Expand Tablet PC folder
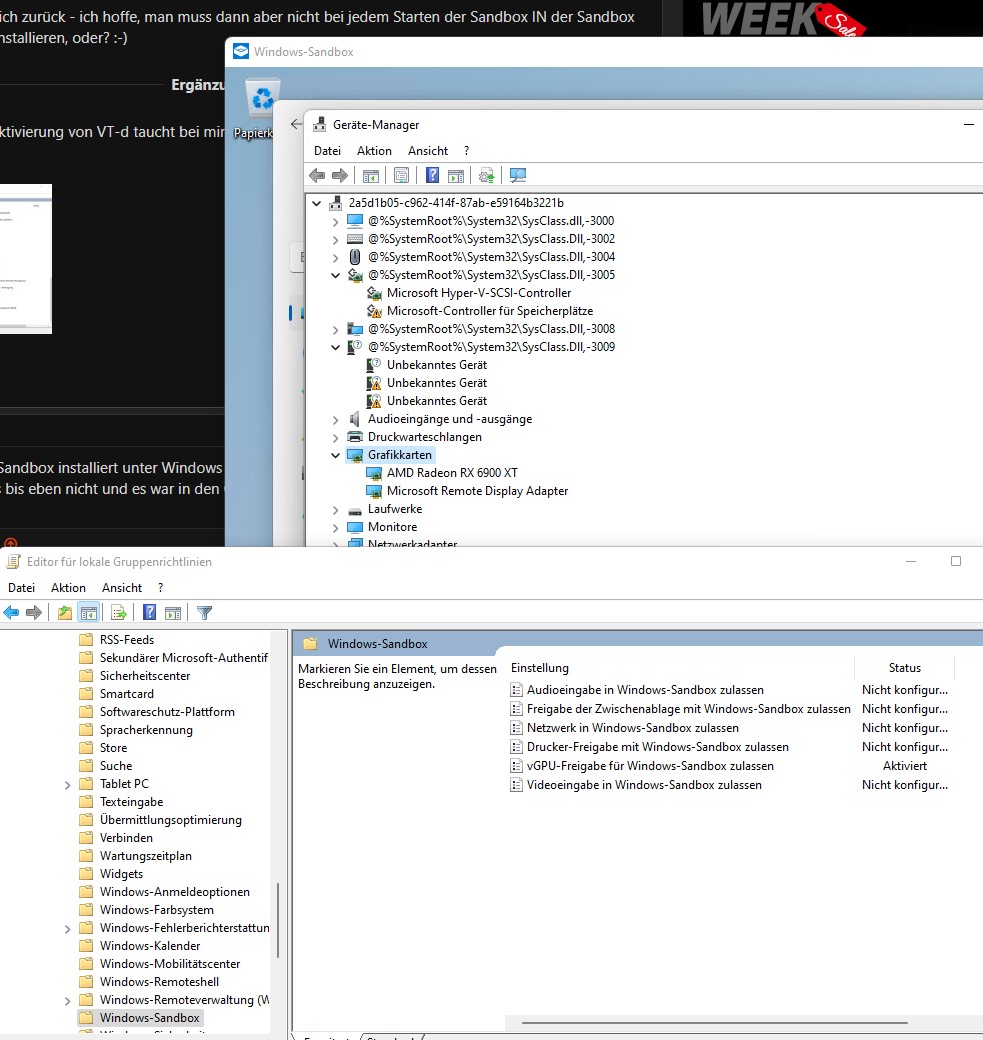This screenshot has height=1040, width=983. [67, 785]
